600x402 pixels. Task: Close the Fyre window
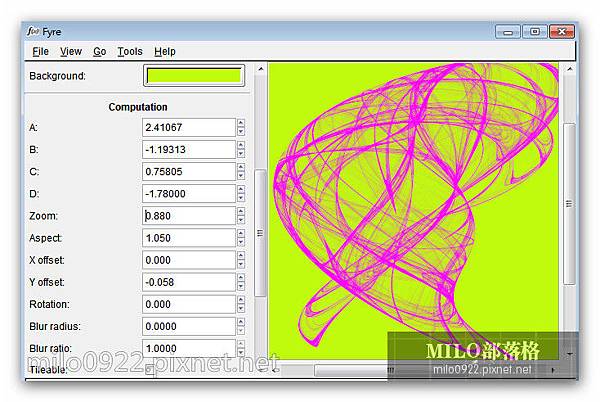(x=562, y=32)
